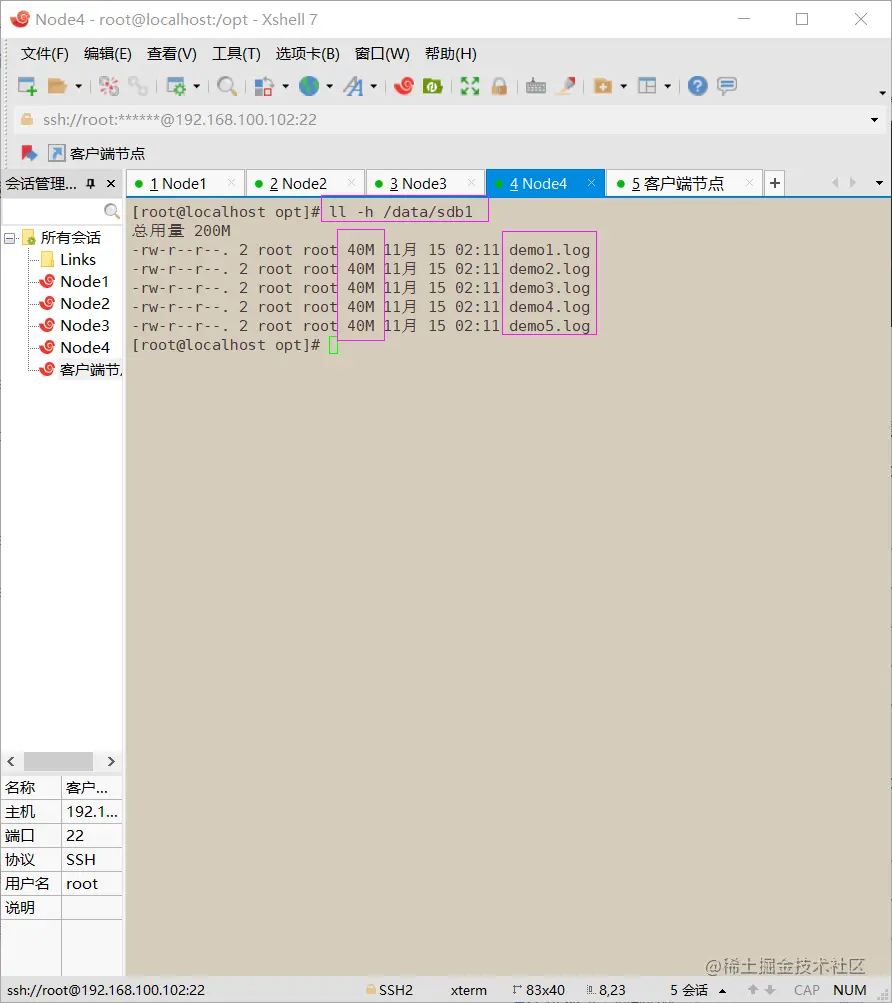This screenshot has width=892, height=1003.
Task: Click the color scheme toolbar icon
Action: (264, 86)
